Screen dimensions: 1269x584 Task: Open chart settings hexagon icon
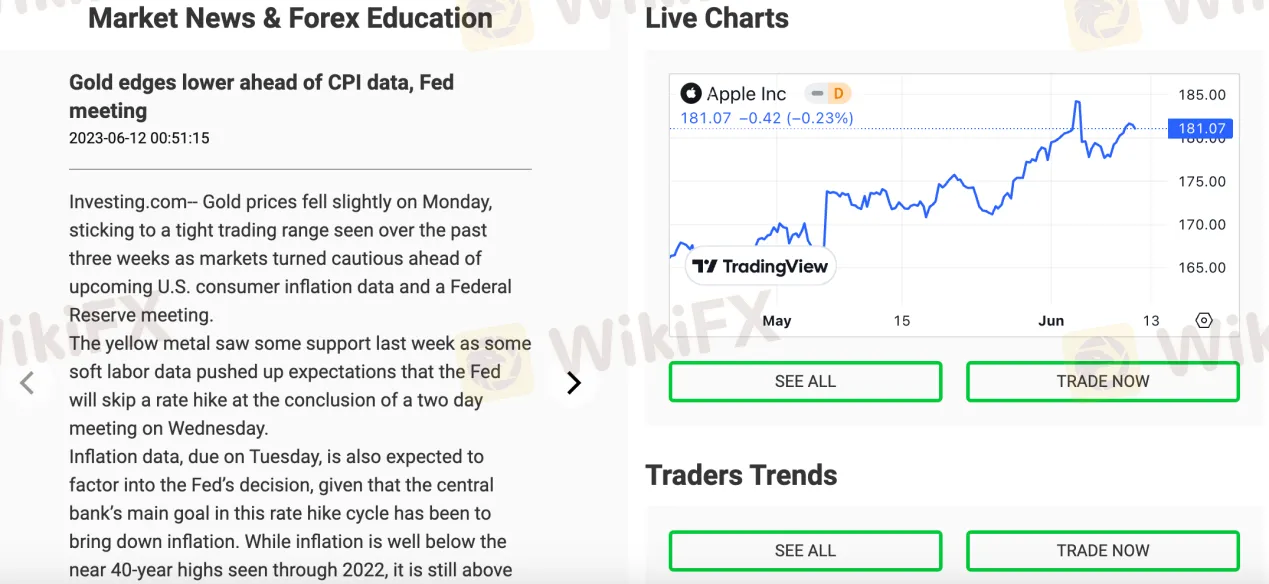tap(1204, 321)
